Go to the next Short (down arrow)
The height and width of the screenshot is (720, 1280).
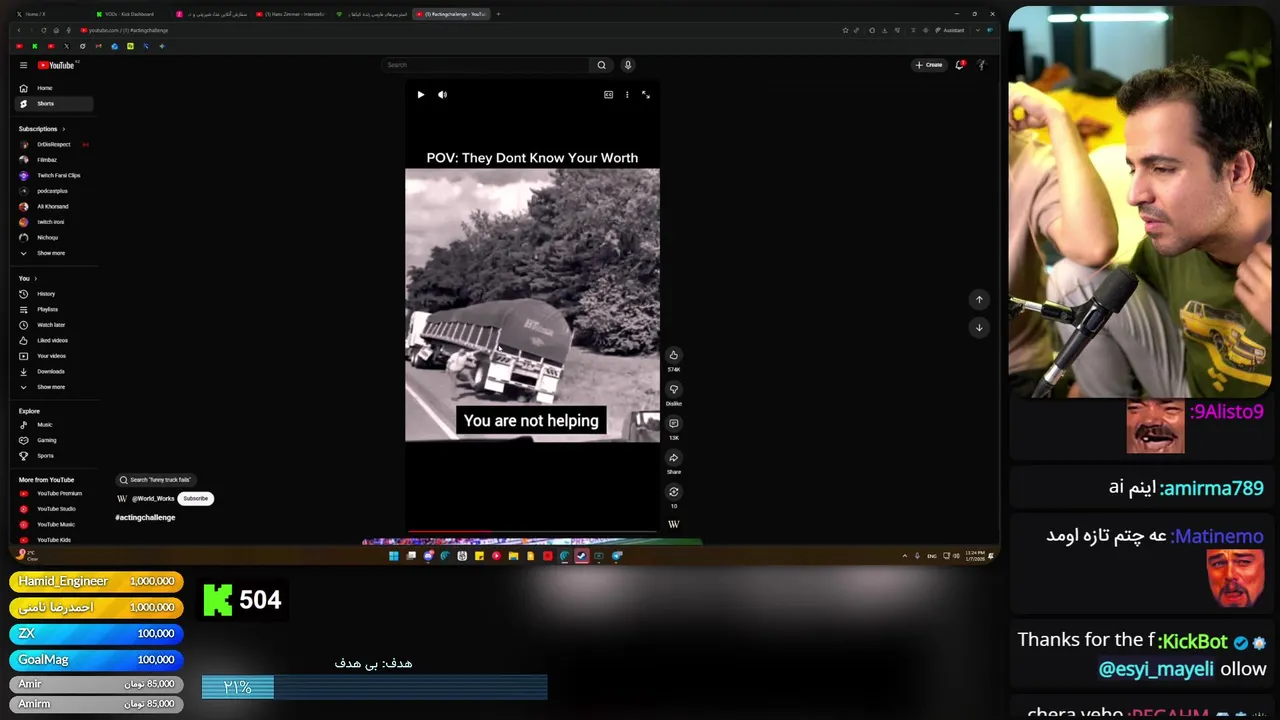pos(979,327)
